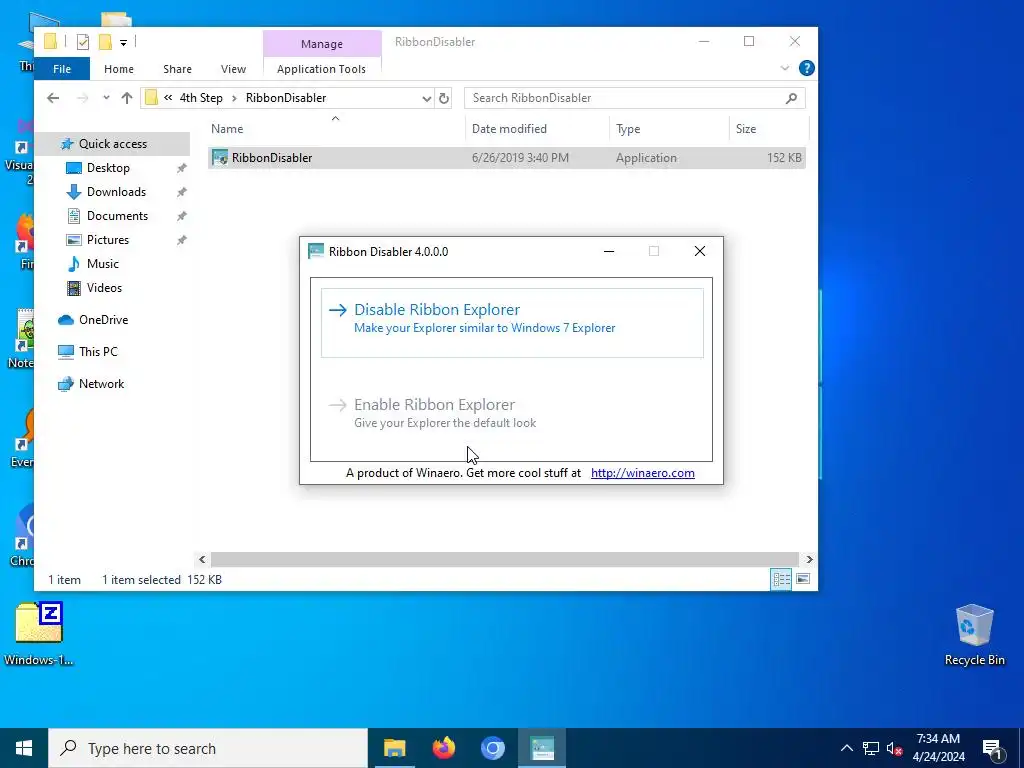The height and width of the screenshot is (768, 1024).
Task: Click Ribbon Disabler taskbar icon
Action: pos(542,748)
